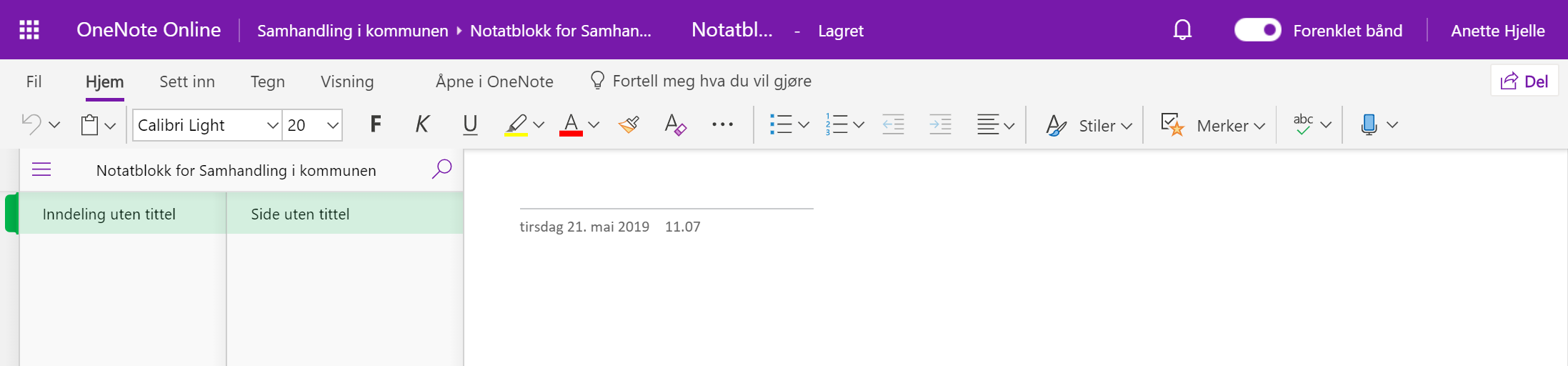Click the Del share button
1568x366 pixels.
click(x=1524, y=81)
